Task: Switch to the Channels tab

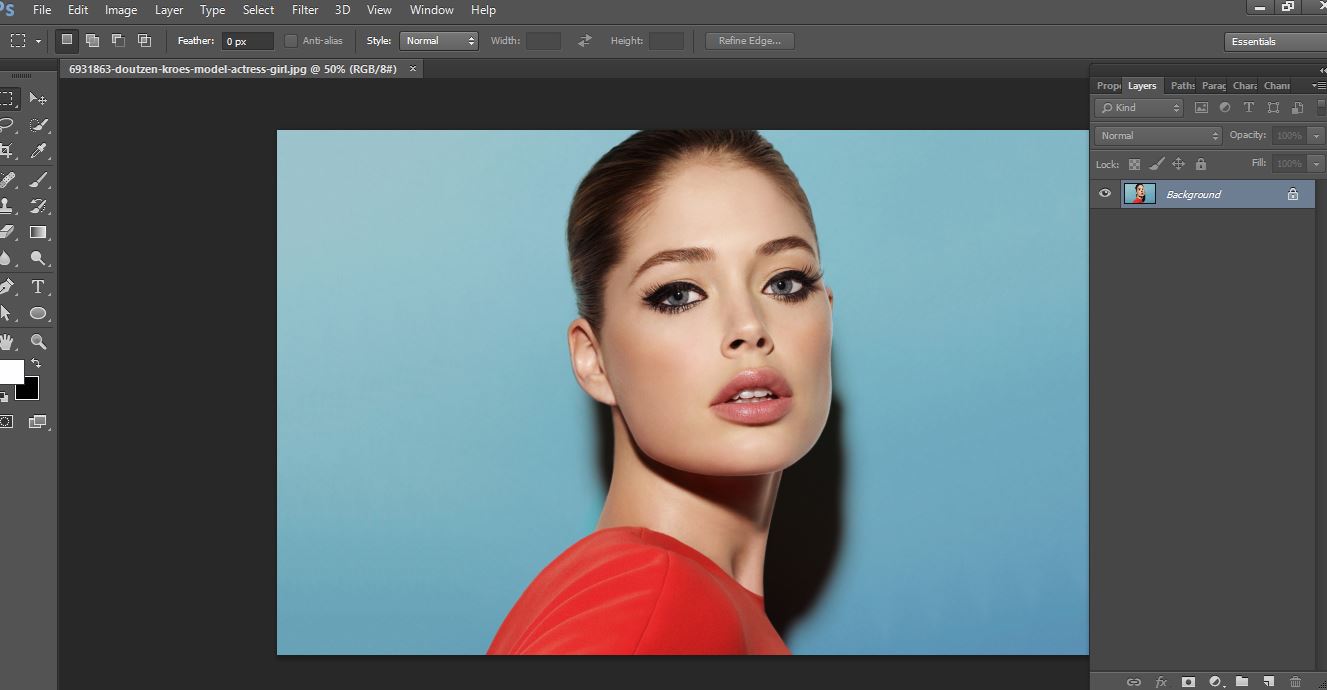Action: tap(1277, 85)
